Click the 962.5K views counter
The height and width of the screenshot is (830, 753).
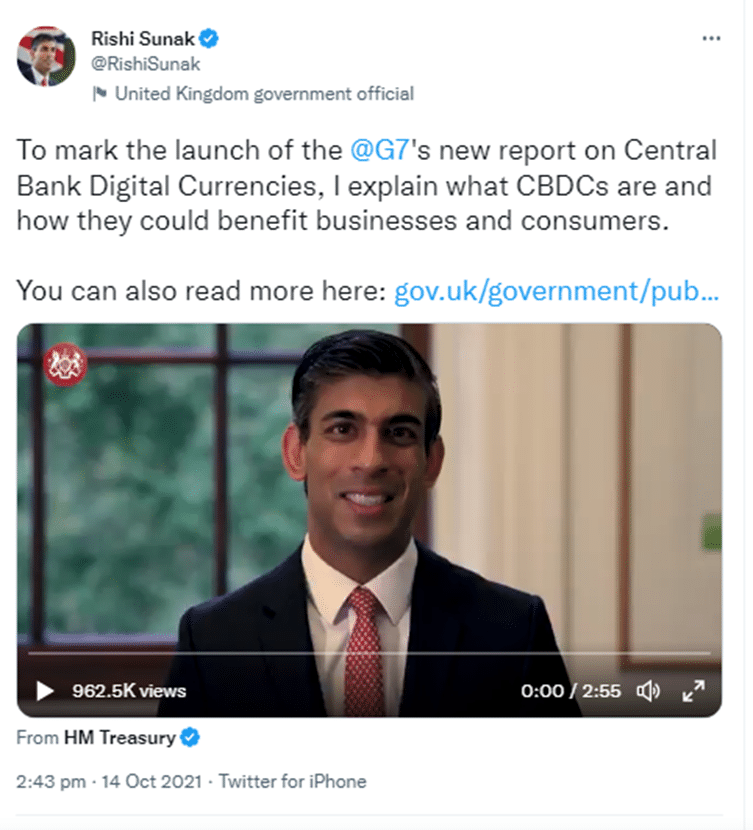tap(129, 691)
